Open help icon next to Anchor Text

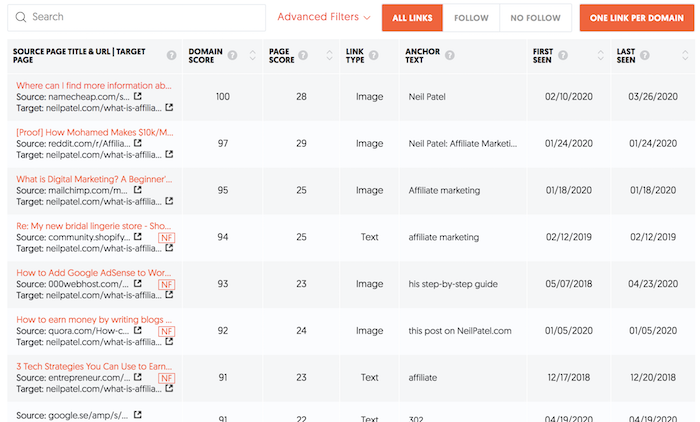(450, 55)
